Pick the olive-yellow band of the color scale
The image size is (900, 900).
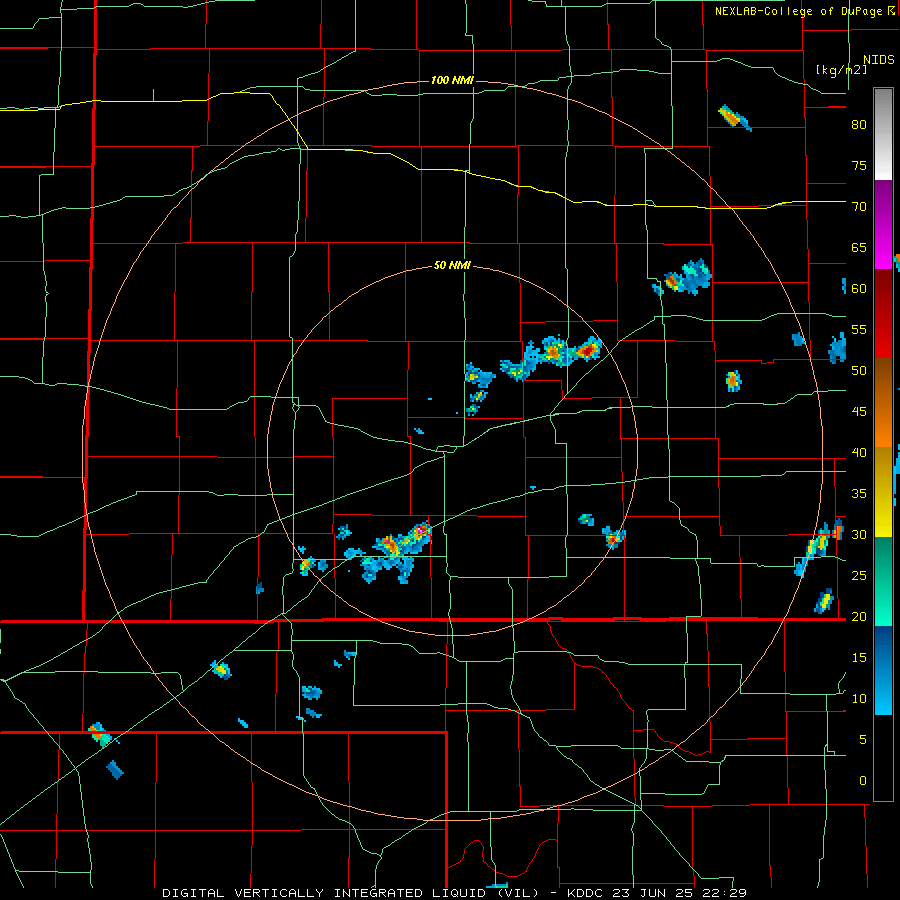point(883,492)
